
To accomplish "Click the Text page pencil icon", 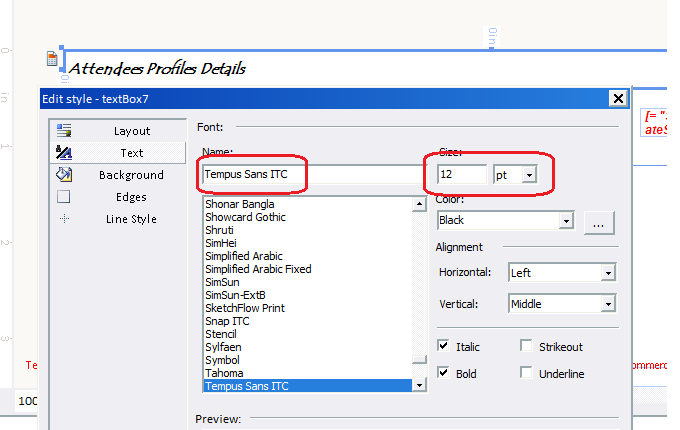I will [64, 153].
